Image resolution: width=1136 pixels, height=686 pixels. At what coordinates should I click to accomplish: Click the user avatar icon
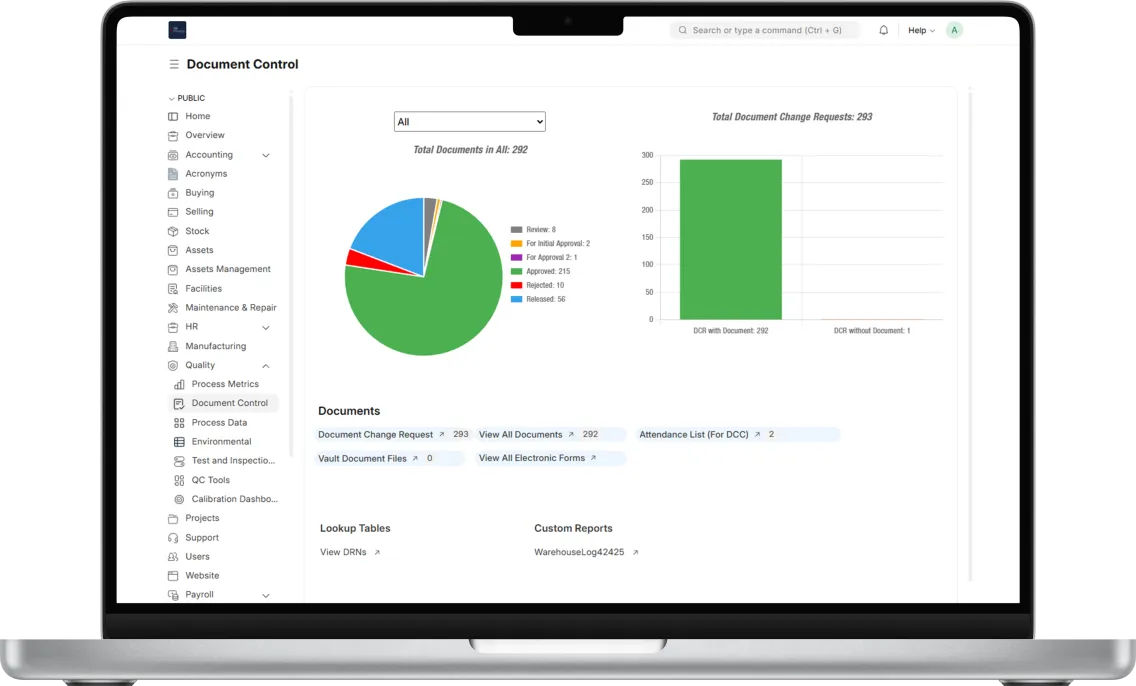[954, 31]
